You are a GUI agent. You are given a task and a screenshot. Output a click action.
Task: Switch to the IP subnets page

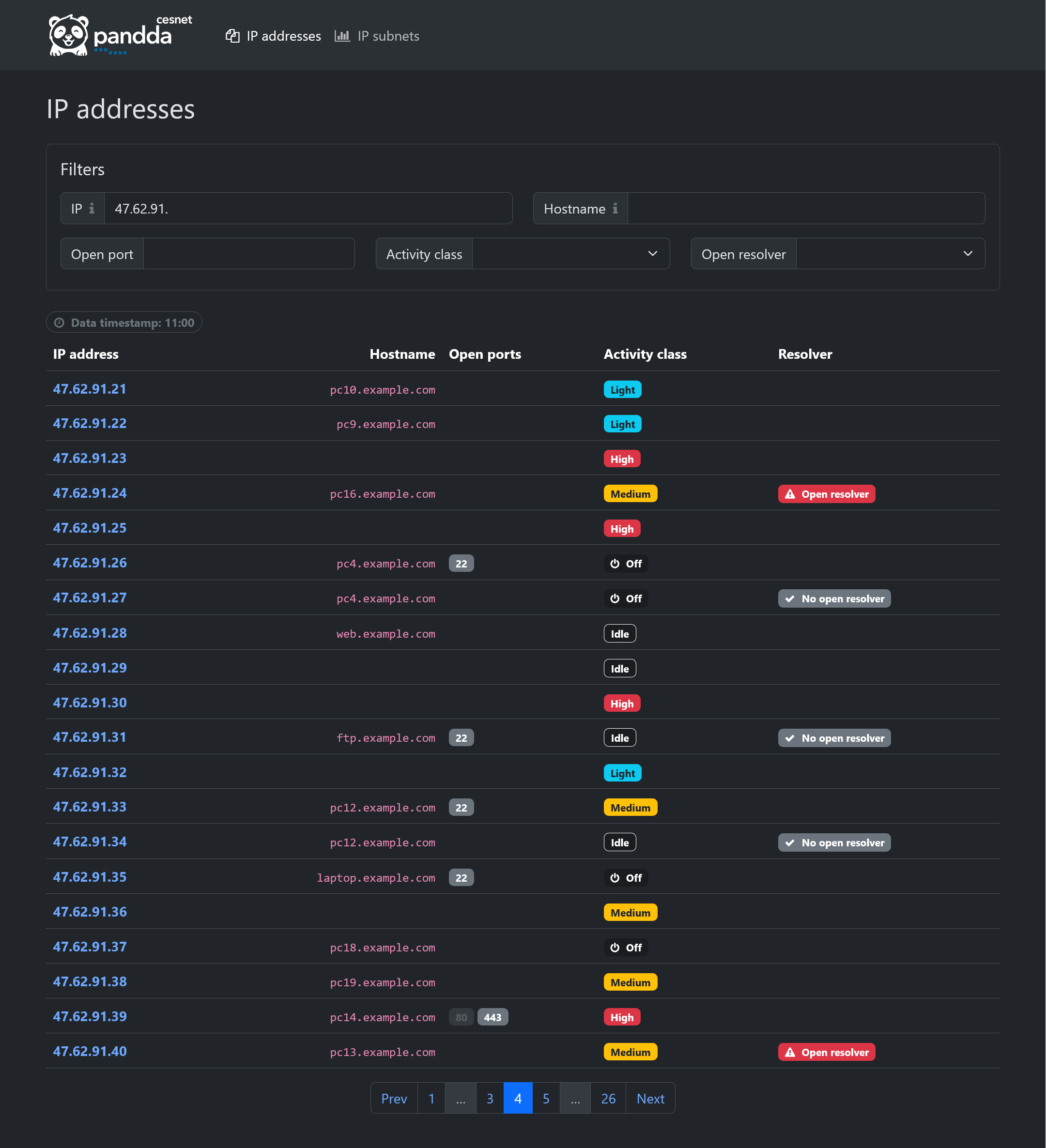pos(388,36)
